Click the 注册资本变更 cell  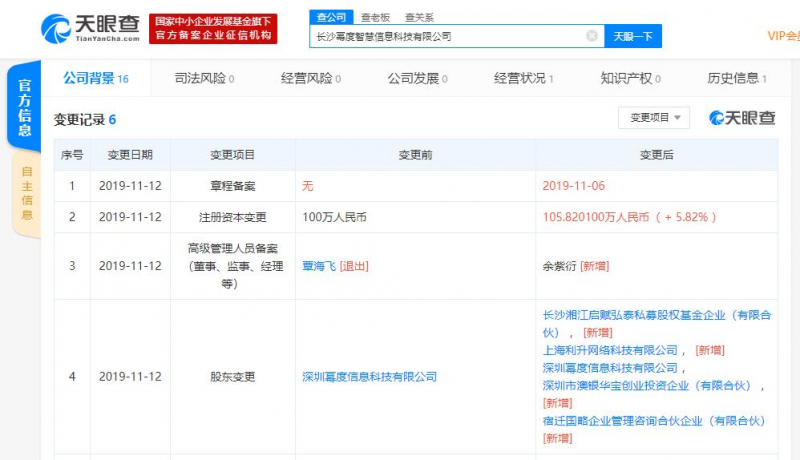[x=233, y=217]
